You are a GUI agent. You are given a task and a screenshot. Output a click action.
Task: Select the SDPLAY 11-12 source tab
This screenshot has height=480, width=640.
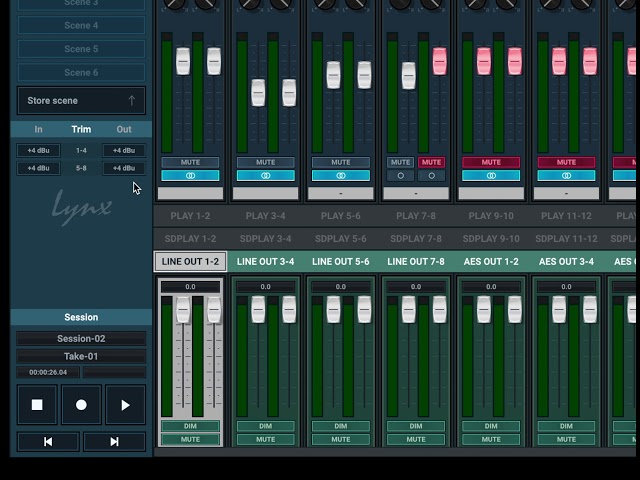pos(566,239)
